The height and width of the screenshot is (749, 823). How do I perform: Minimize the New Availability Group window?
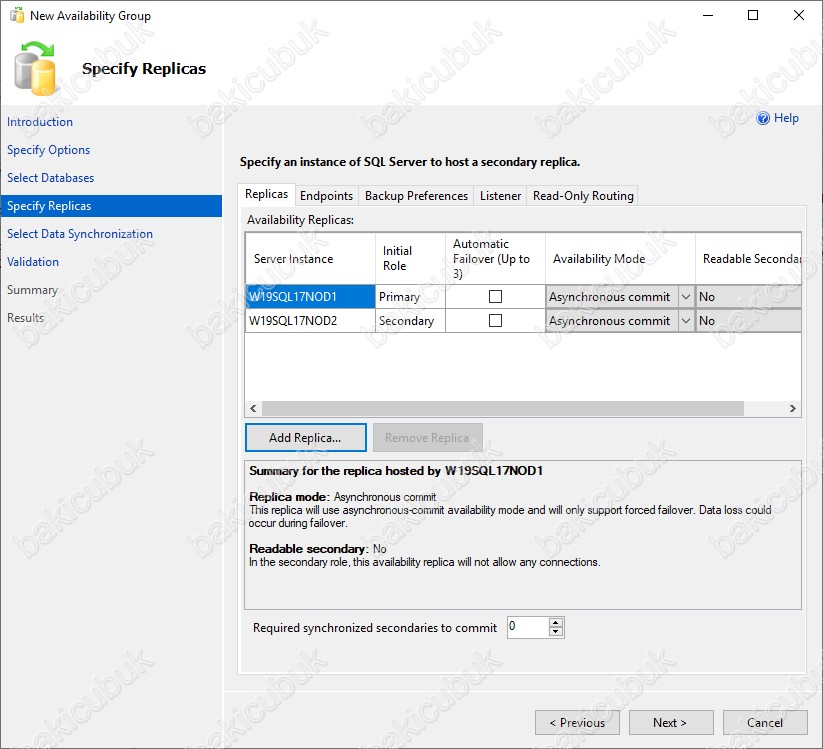[708, 15]
